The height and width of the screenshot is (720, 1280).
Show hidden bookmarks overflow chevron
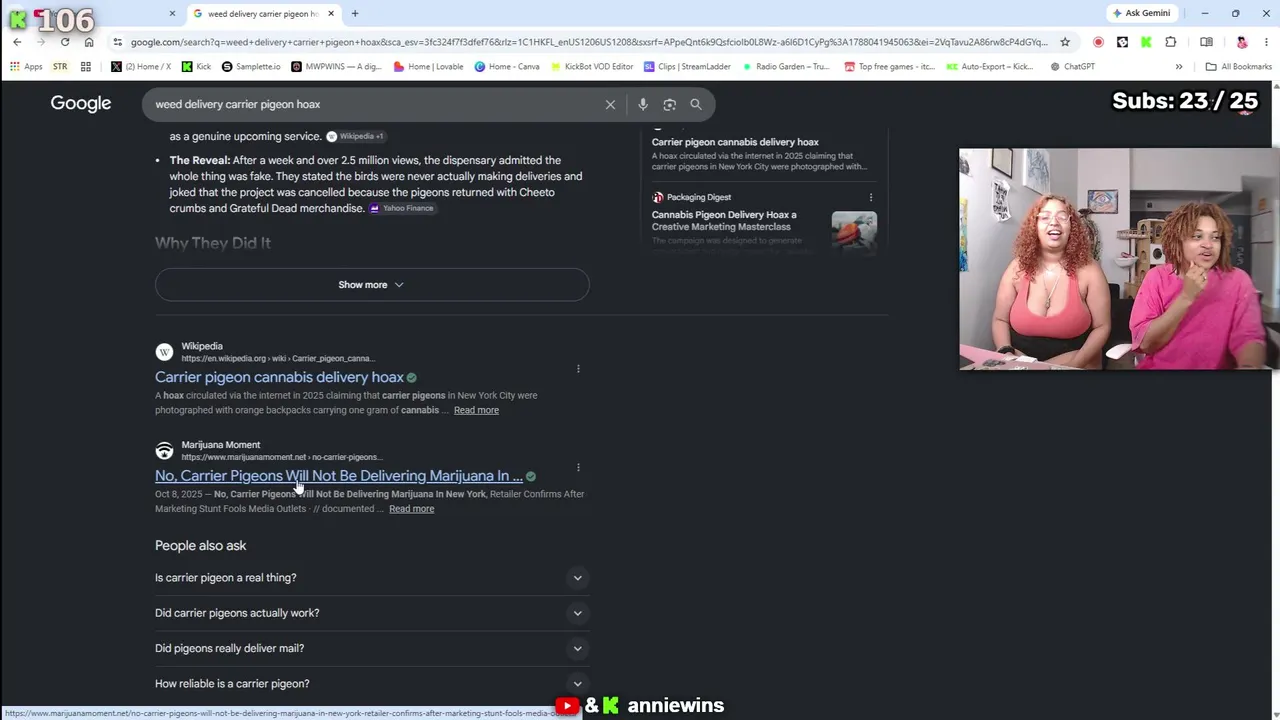[x=1179, y=67]
